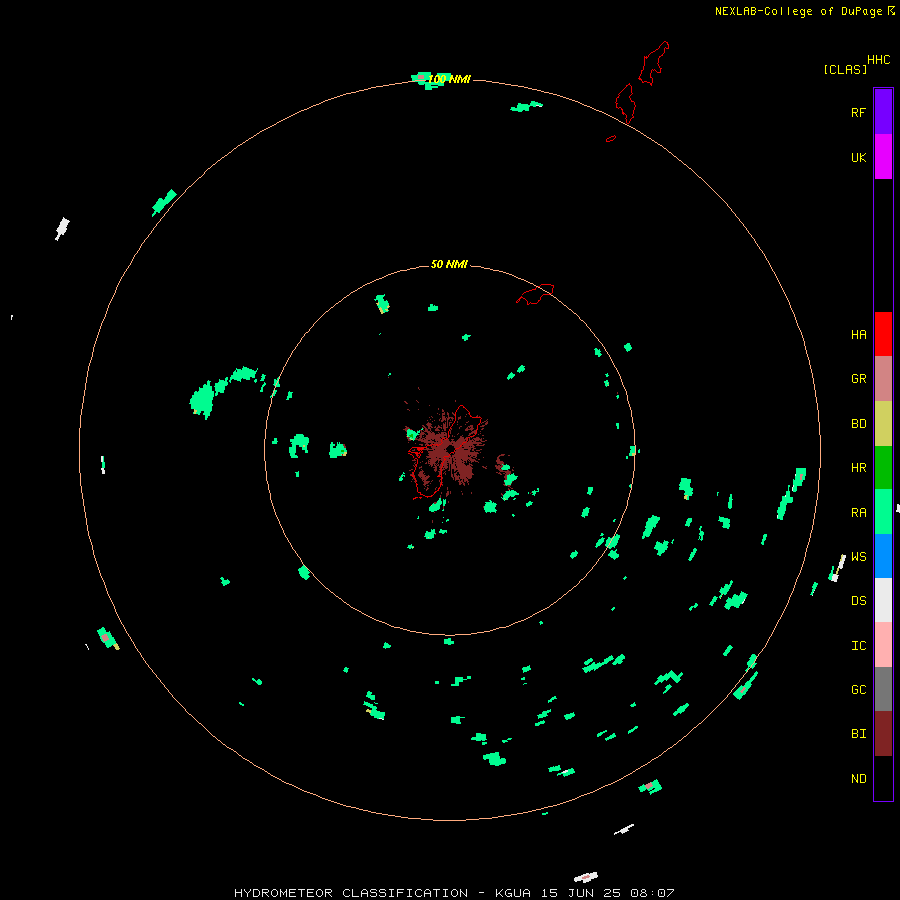Screen dimensions: 900x900
Task: Click the UK magenta legend swatch
Action: tap(883, 157)
